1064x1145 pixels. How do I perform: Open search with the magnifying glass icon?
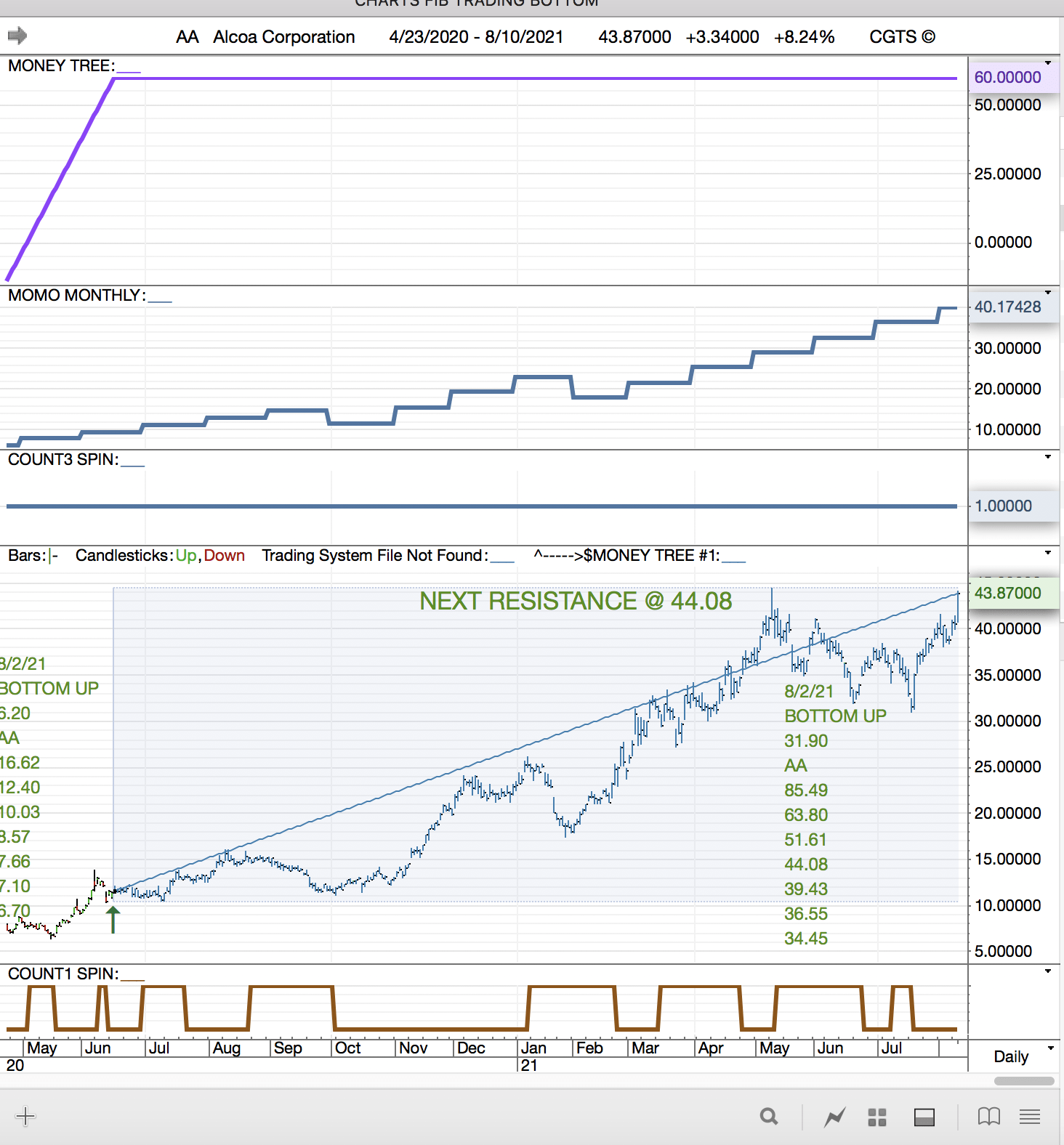(x=769, y=1117)
